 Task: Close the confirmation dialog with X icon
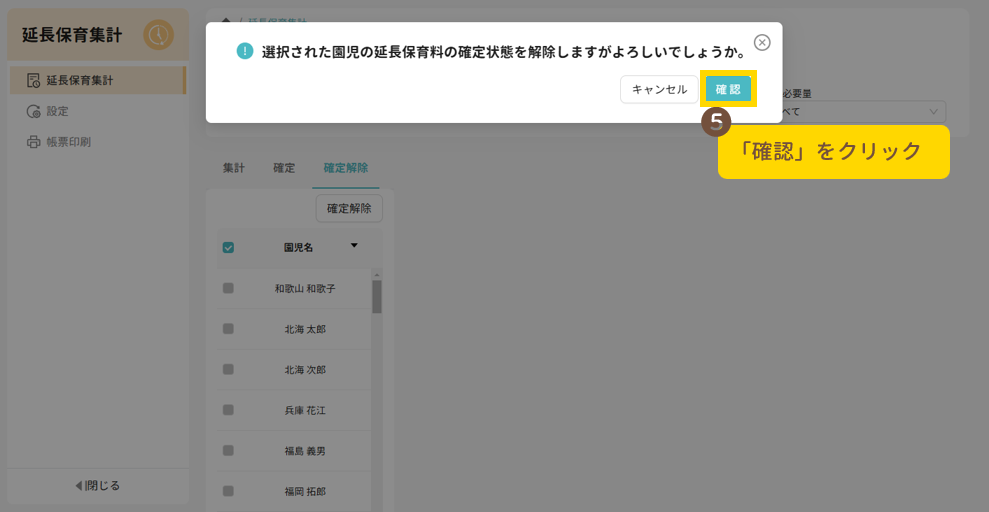tap(762, 42)
